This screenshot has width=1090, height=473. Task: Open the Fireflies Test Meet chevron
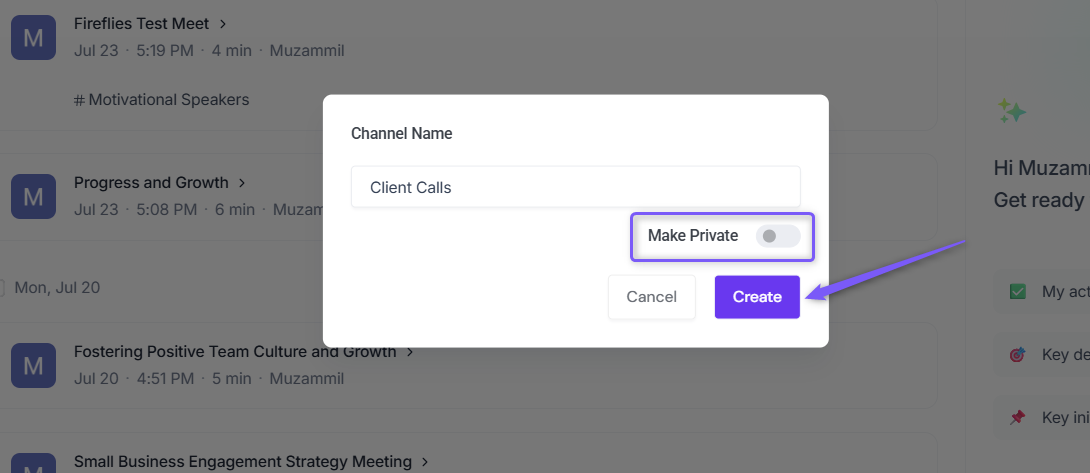(223, 24)
